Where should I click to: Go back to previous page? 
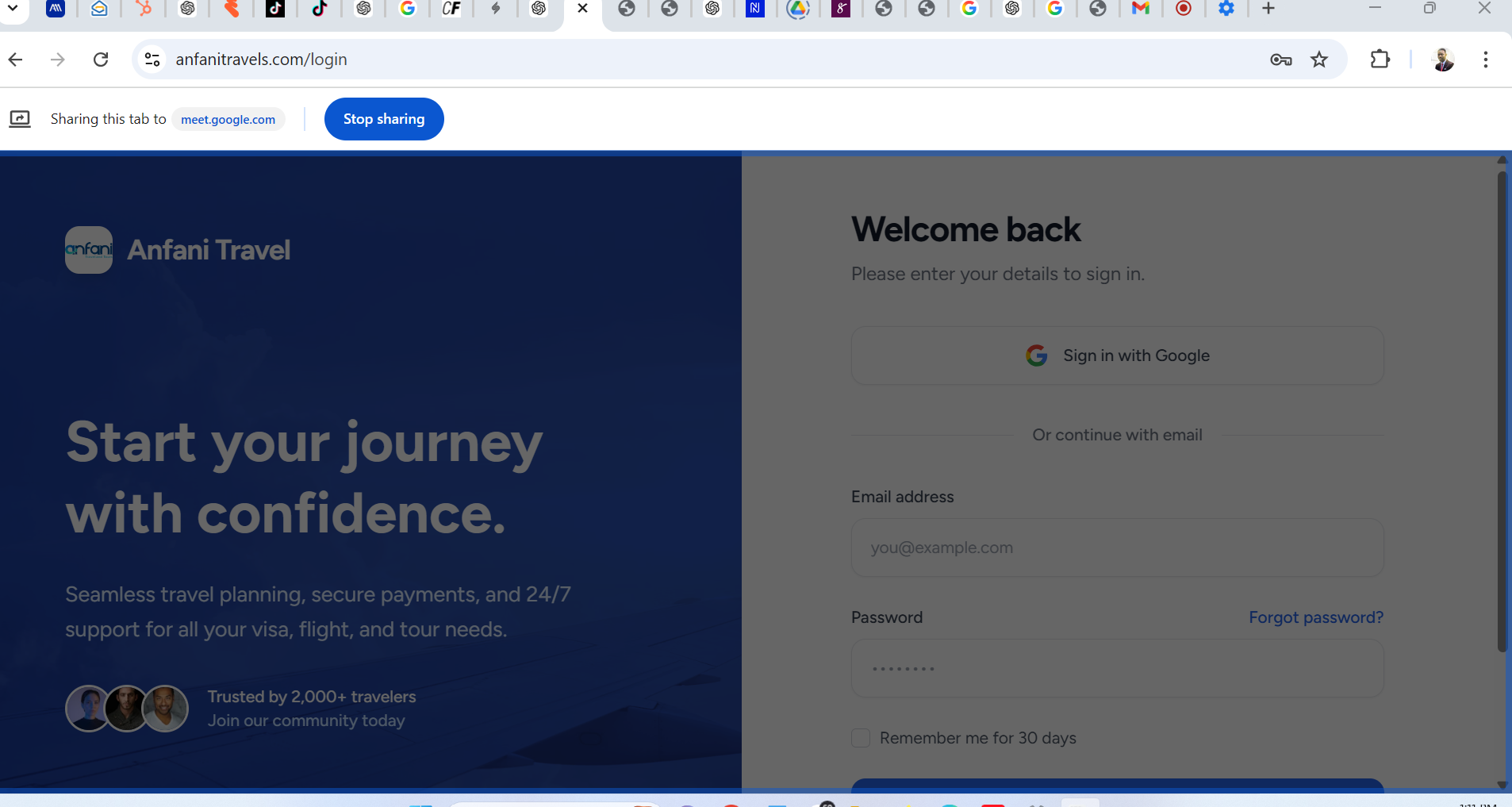[x=16, y=60]
